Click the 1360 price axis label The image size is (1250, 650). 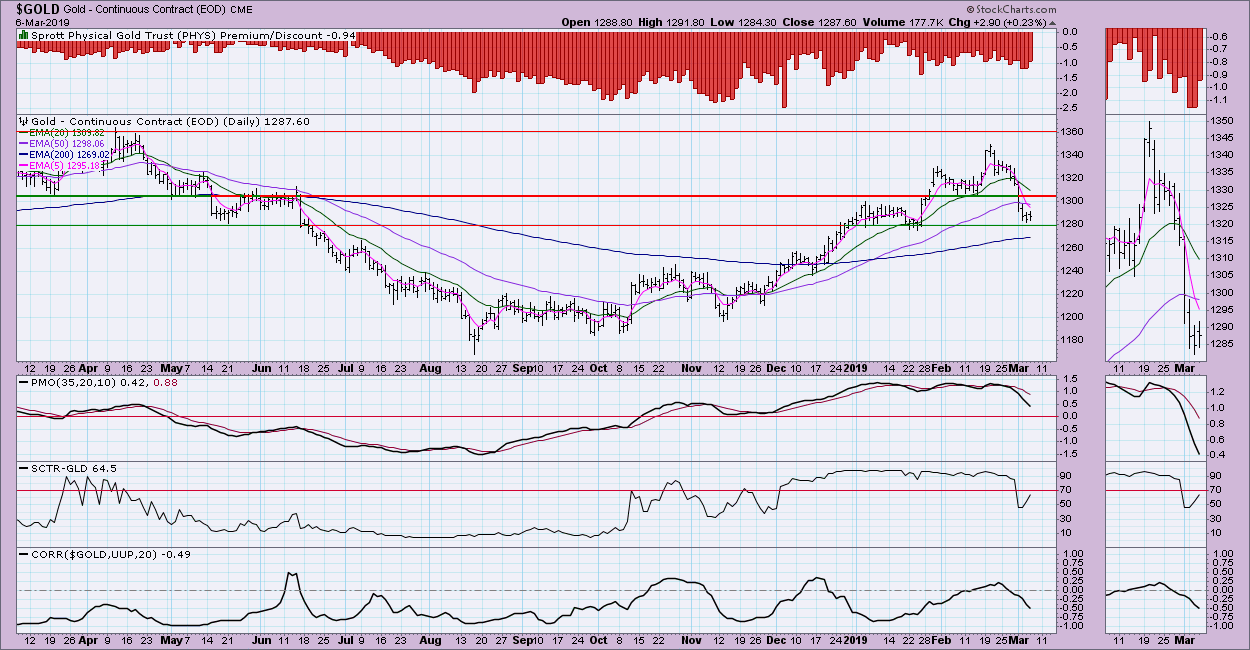point(1071,132)
